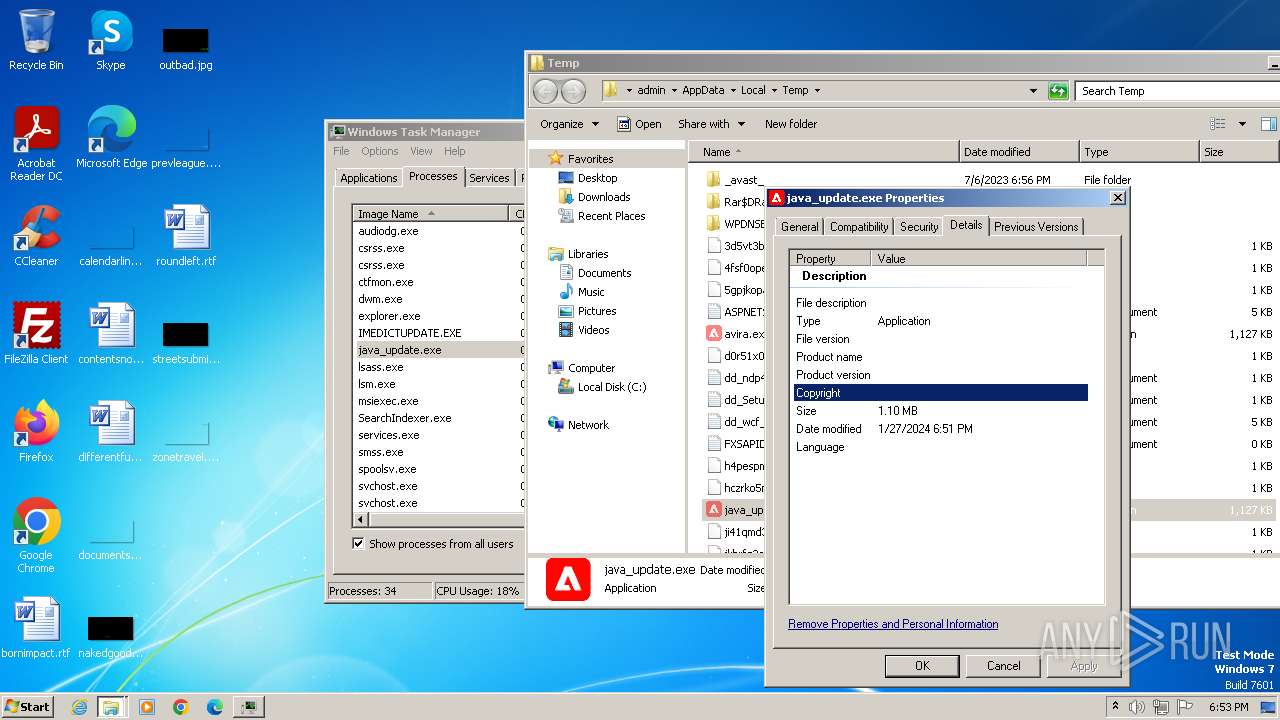
Task: Open Task Manager Services tab
Action: (x=489, y=178)
